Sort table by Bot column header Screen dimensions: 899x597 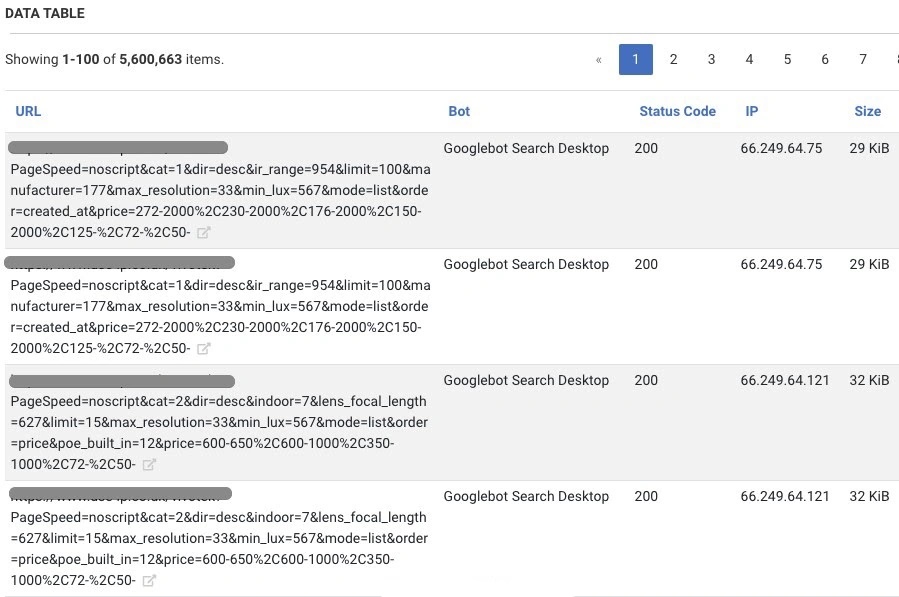[458, 111]
